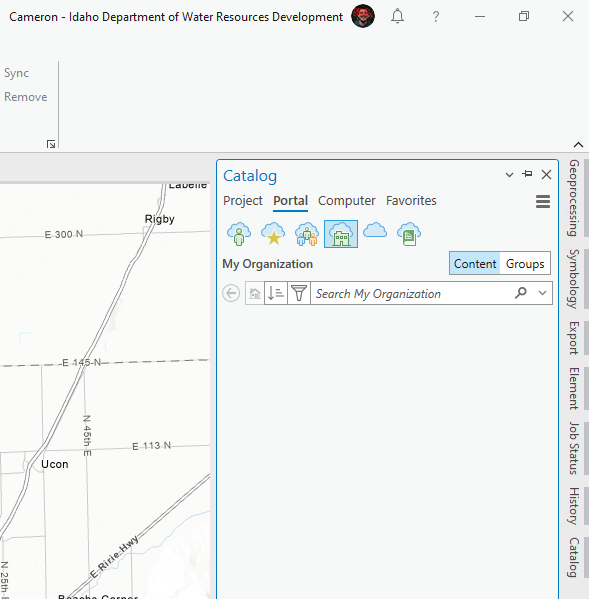The width and height of the screenshot is (589, 599).
Task: Toggle Catalog pane auto-hide pin
Action: tap(528, 174)
